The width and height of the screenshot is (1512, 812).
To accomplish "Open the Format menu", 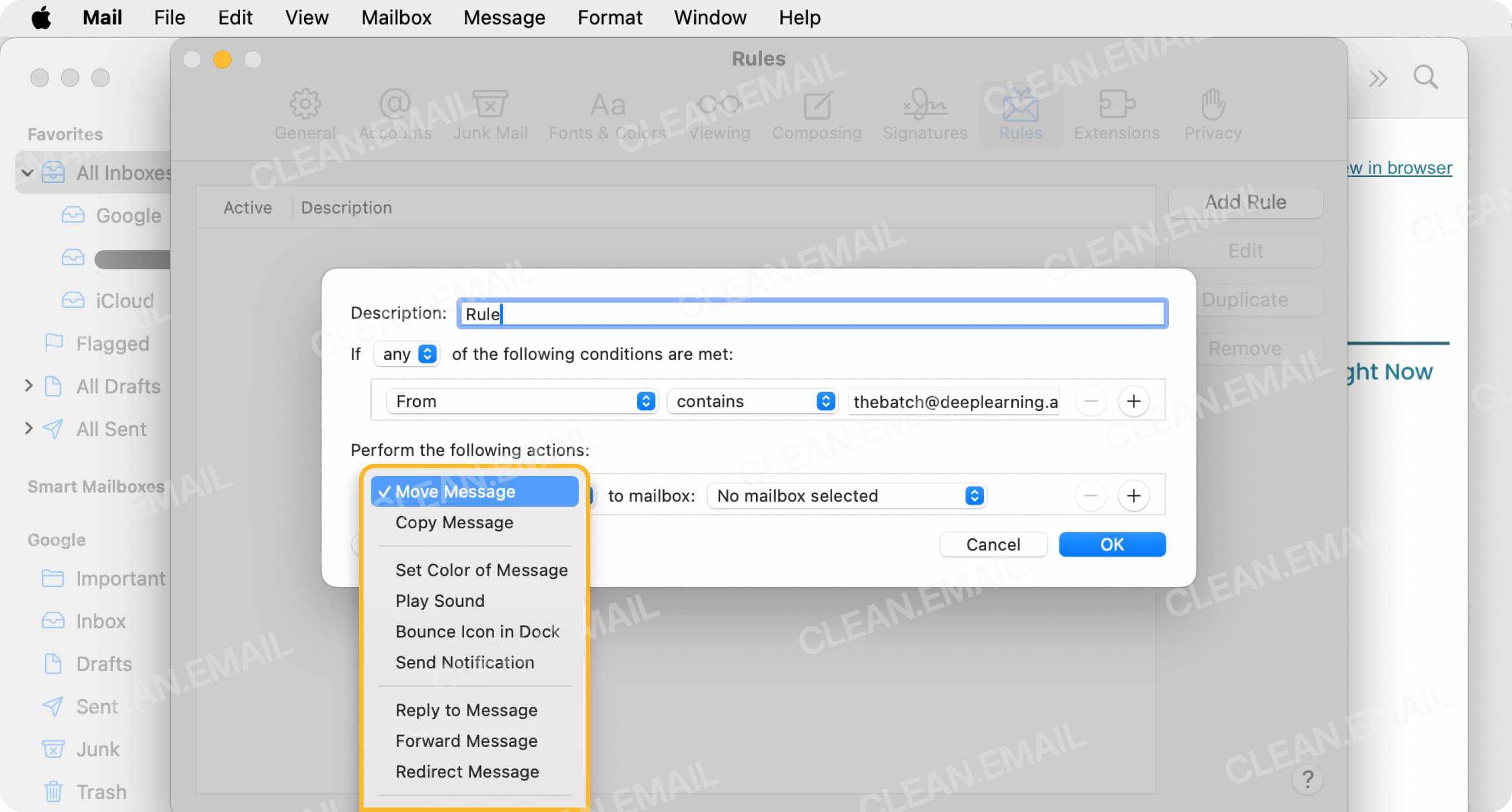I will pyautogui.click(x=610, y=18).
